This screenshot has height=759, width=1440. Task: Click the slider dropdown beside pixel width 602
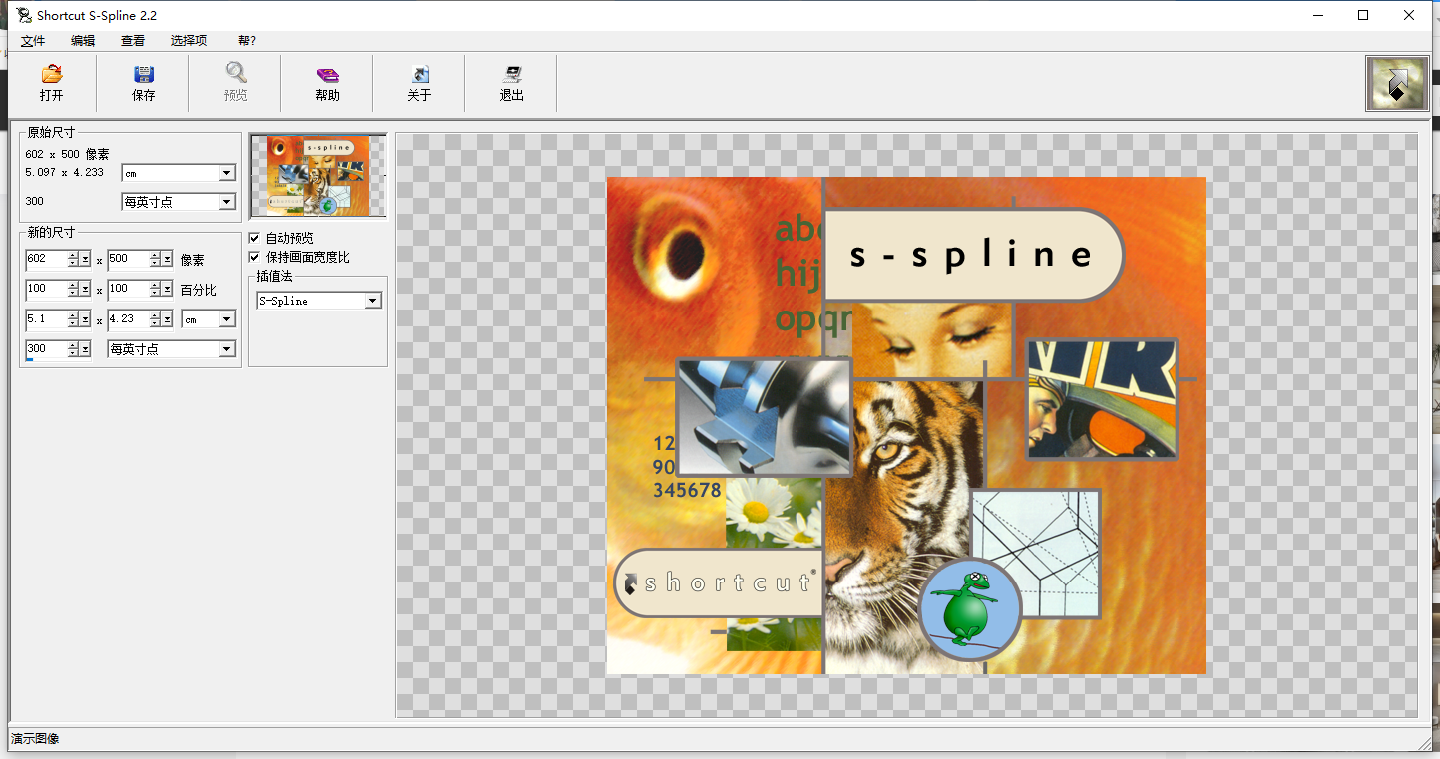click(x=86, y=259)
